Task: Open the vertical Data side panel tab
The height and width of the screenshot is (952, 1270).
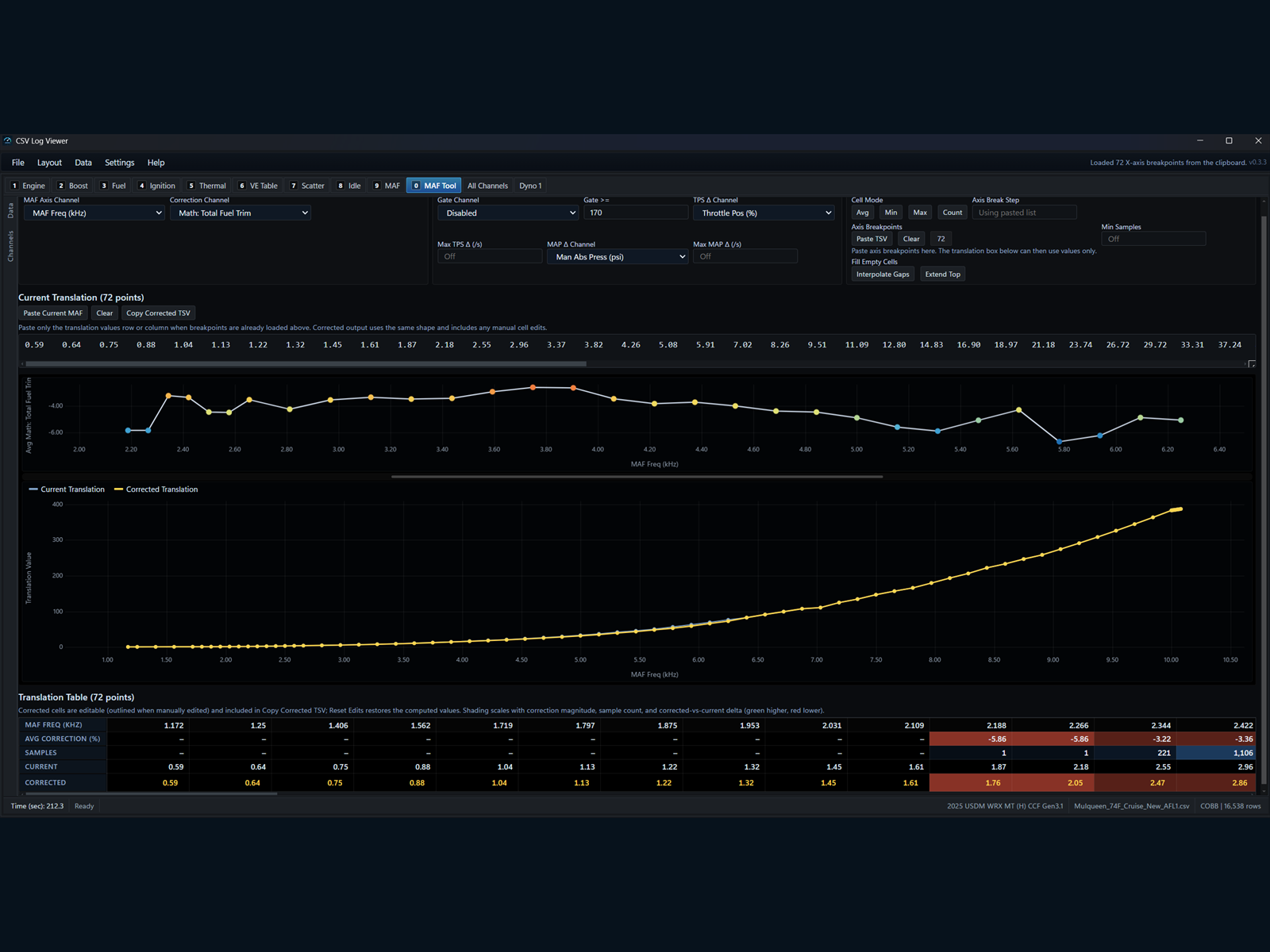Action: 10,210
